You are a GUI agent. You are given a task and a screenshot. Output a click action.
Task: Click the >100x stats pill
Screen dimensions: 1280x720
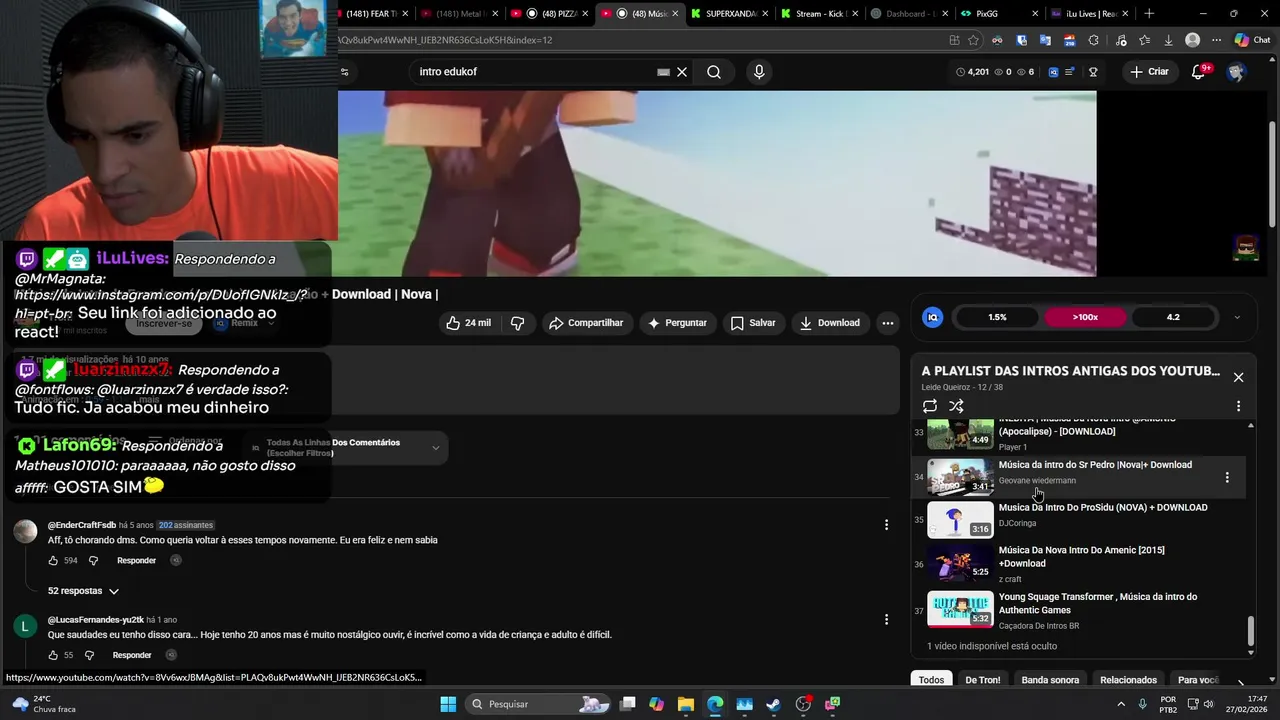coord(1085,317)
